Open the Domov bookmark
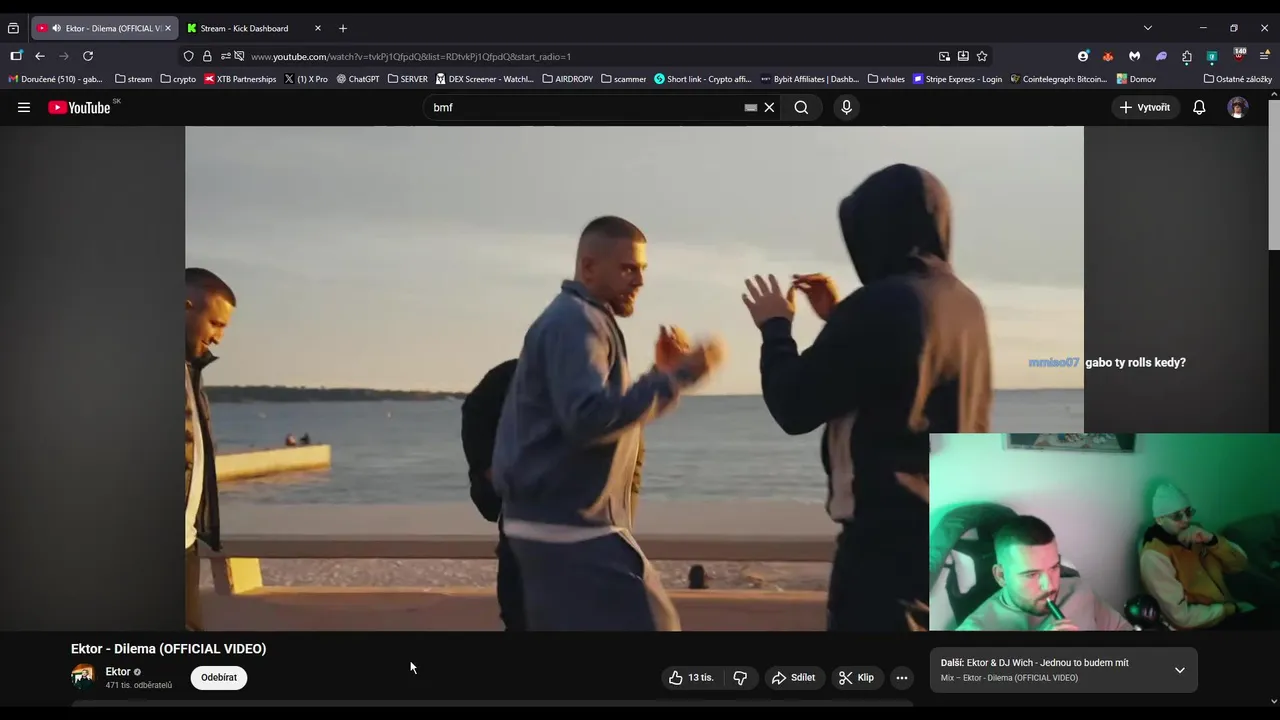 coord(1137,79)
